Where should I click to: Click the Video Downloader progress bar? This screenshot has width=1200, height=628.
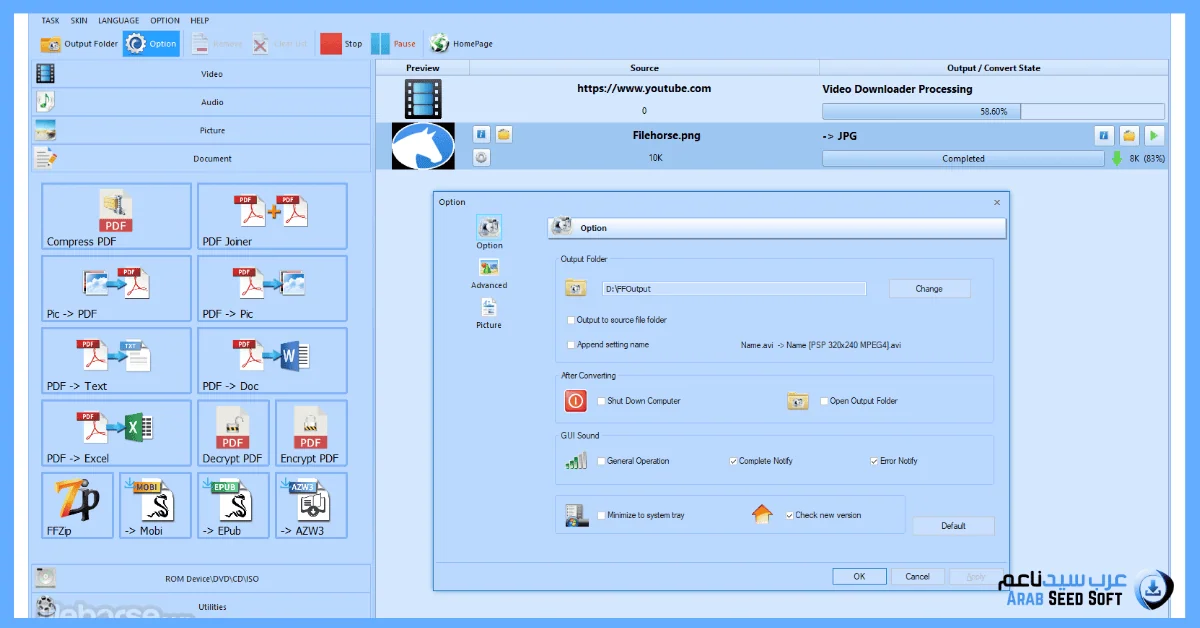pyautogui.click(x=993, y=112)
